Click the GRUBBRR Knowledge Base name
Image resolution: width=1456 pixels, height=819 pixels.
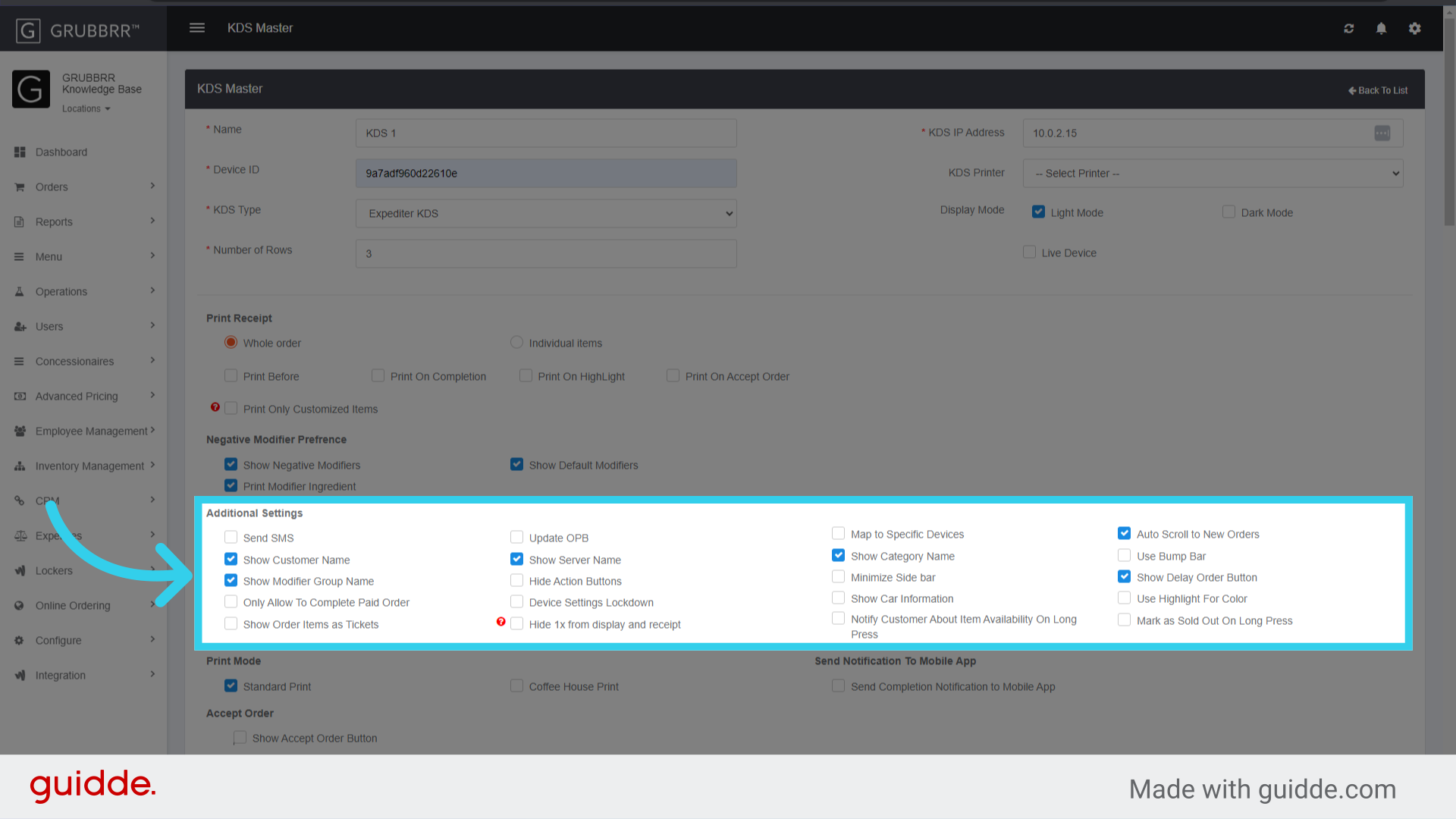[102, 83]
